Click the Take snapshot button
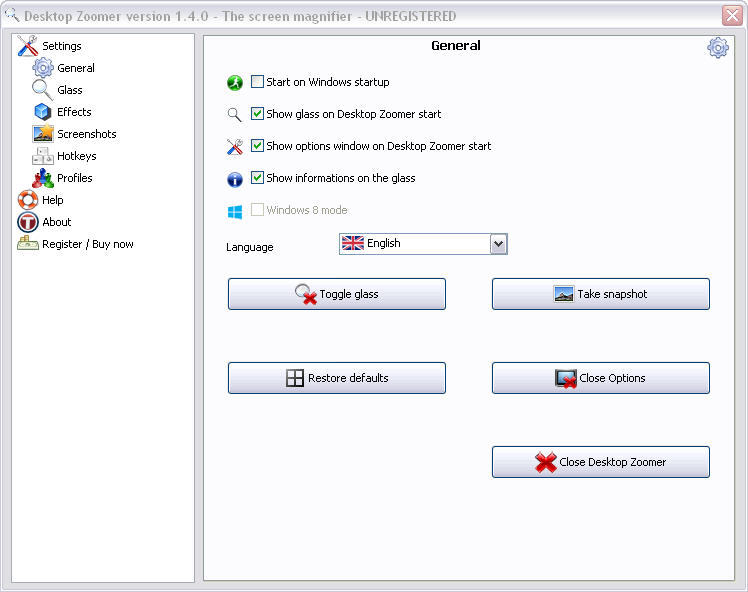The image size is (748, 592). click(x=601, y=294)
